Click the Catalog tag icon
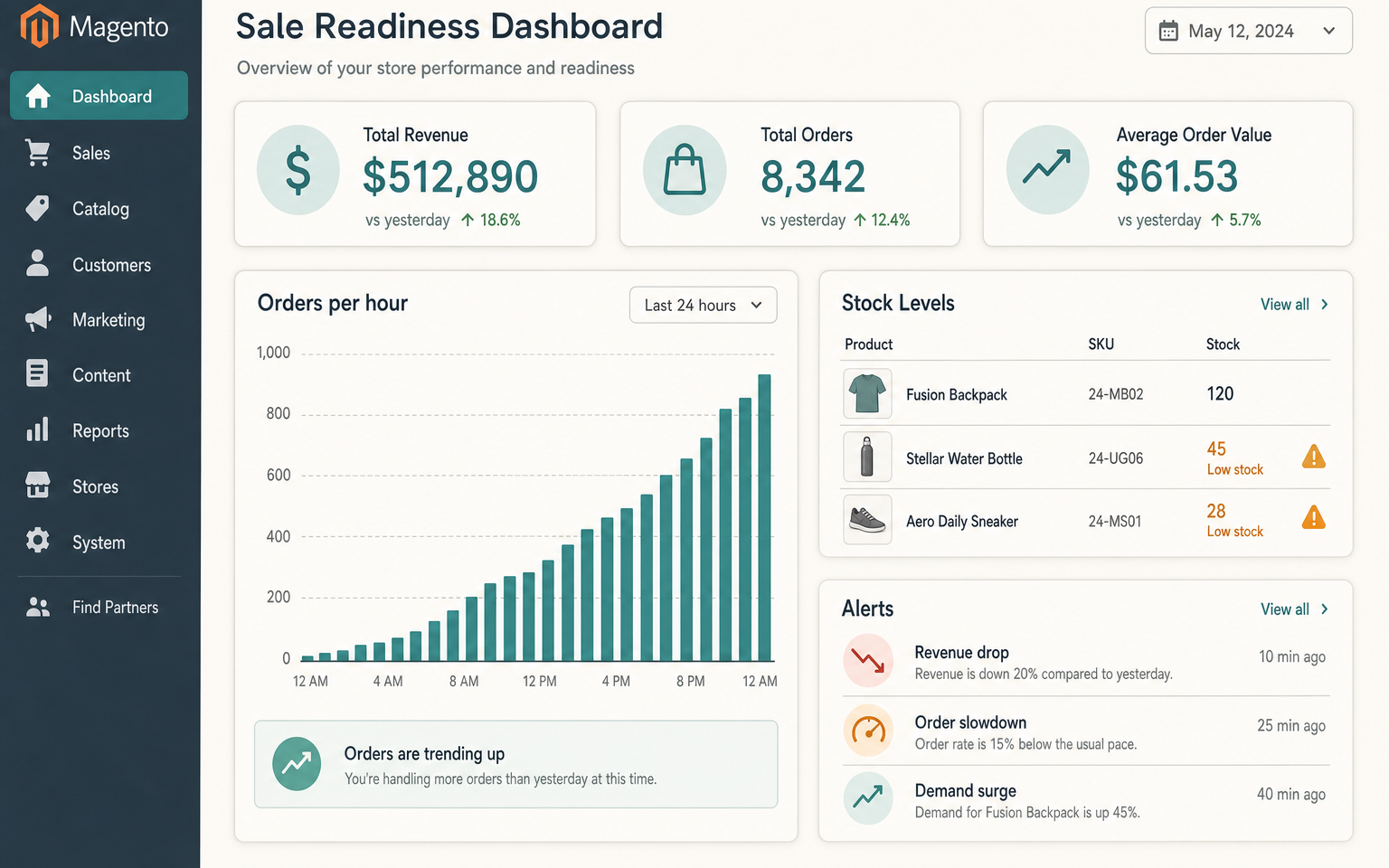 (x=38, y=208)
